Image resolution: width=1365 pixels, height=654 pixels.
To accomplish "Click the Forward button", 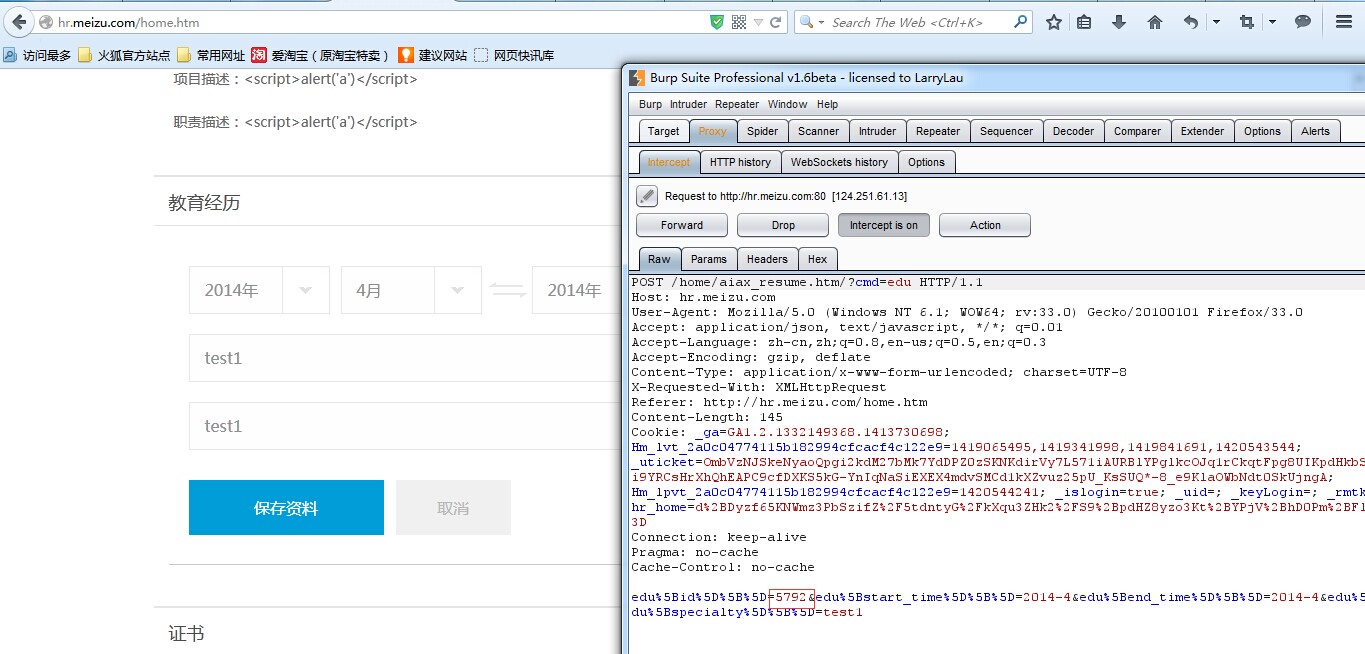I will tap(682, 225).
